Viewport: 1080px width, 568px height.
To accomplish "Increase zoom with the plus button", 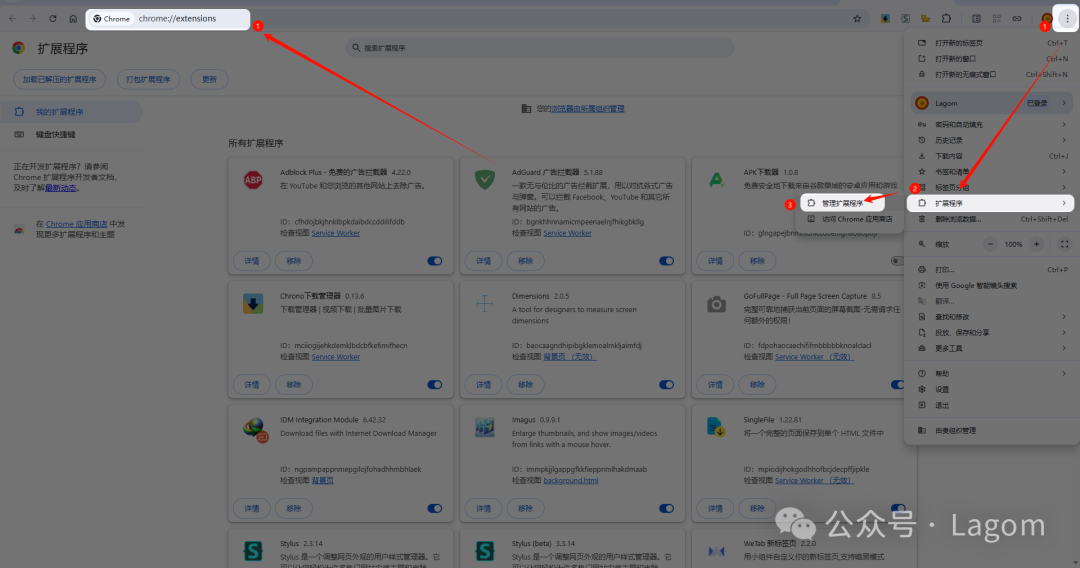I will pyautogui.click(x=1036, y=244).
